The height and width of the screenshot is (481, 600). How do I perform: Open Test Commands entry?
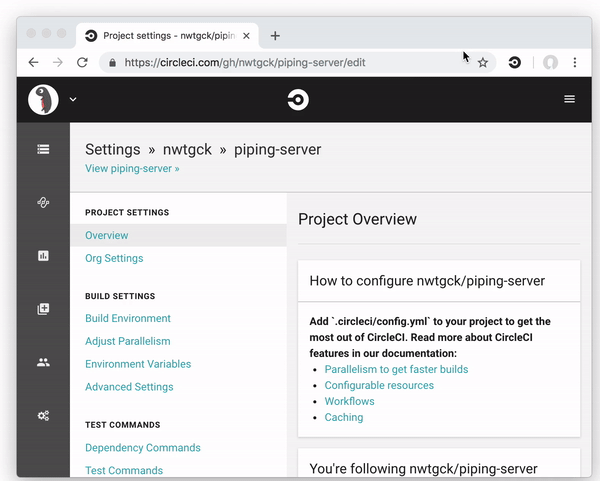[x=124, y=470]
